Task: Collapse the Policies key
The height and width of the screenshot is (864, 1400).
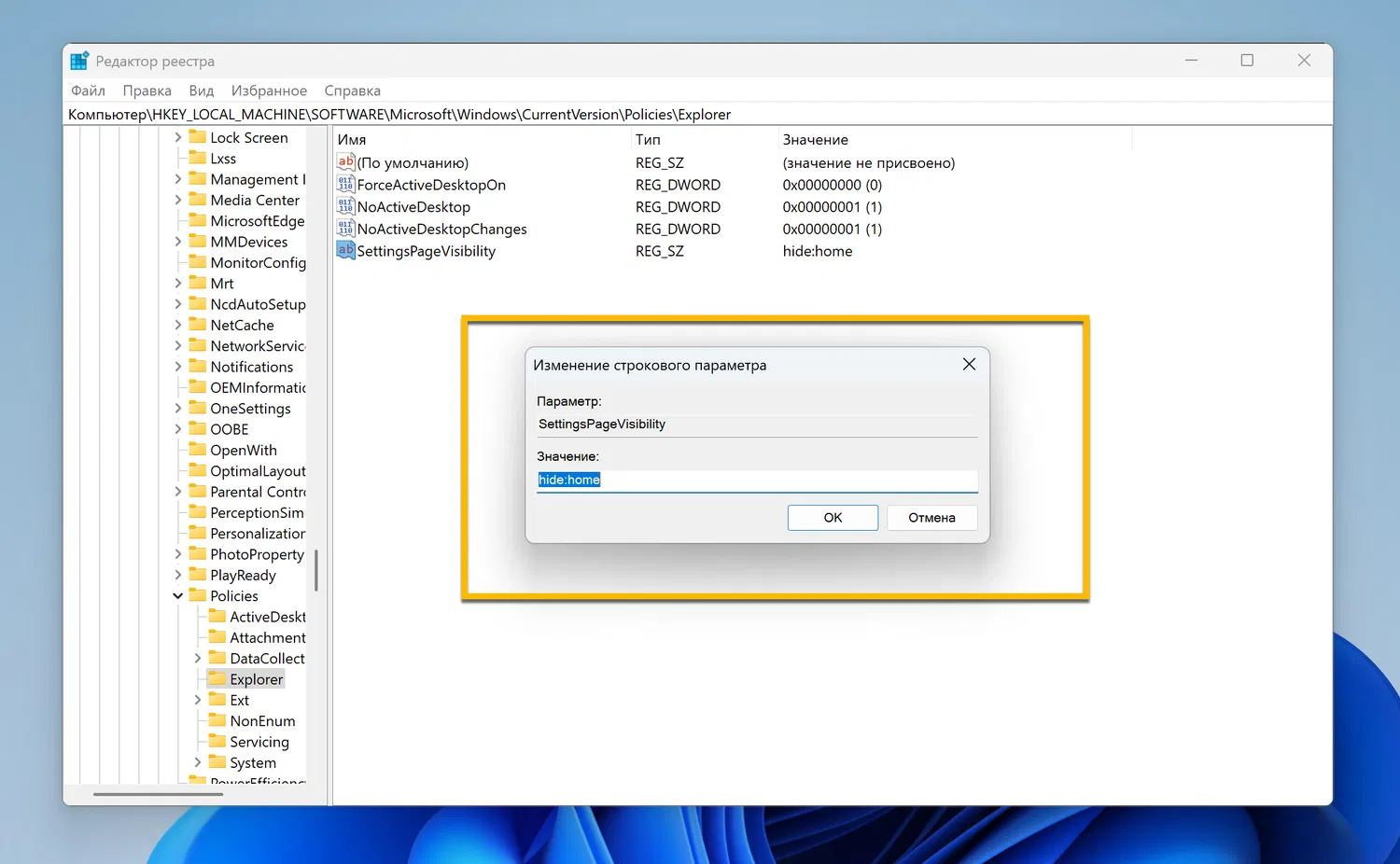Action: pyautogui.click(x=177, y=595)
